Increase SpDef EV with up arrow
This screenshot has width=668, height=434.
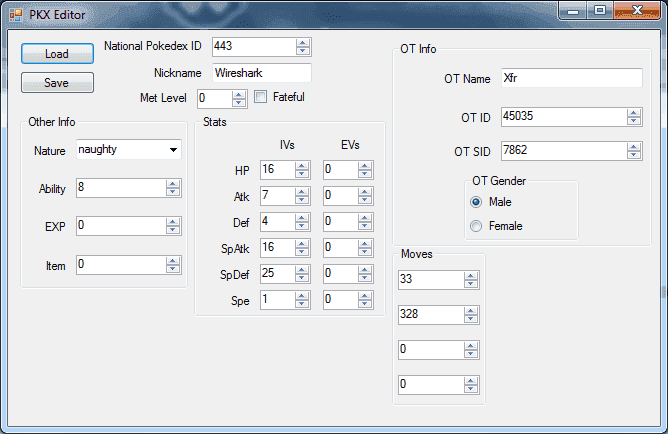pos(365,270)
